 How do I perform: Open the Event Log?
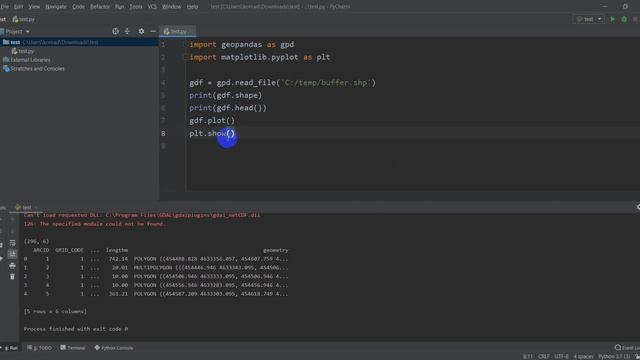(x=627, y=348)
